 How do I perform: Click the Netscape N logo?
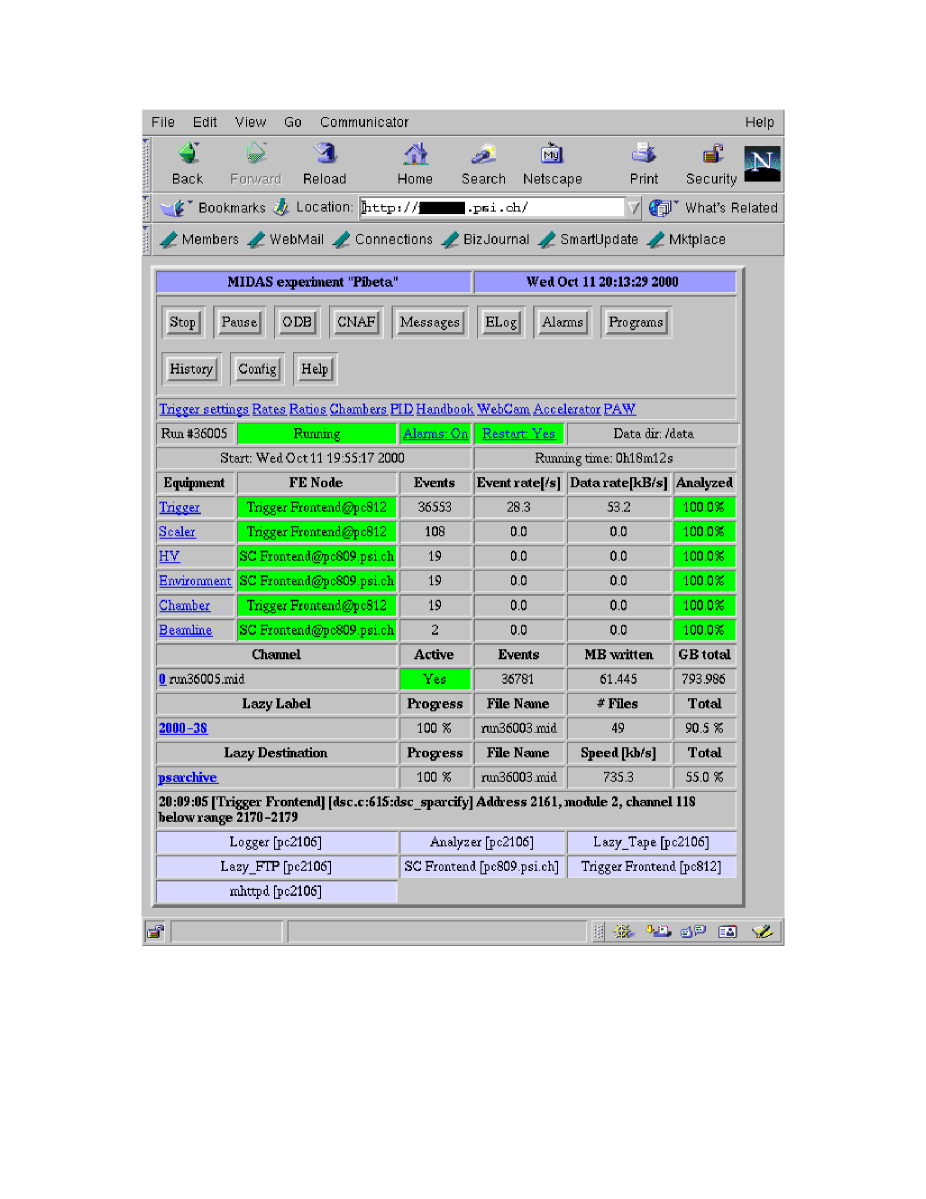click(x=762, y=164)
